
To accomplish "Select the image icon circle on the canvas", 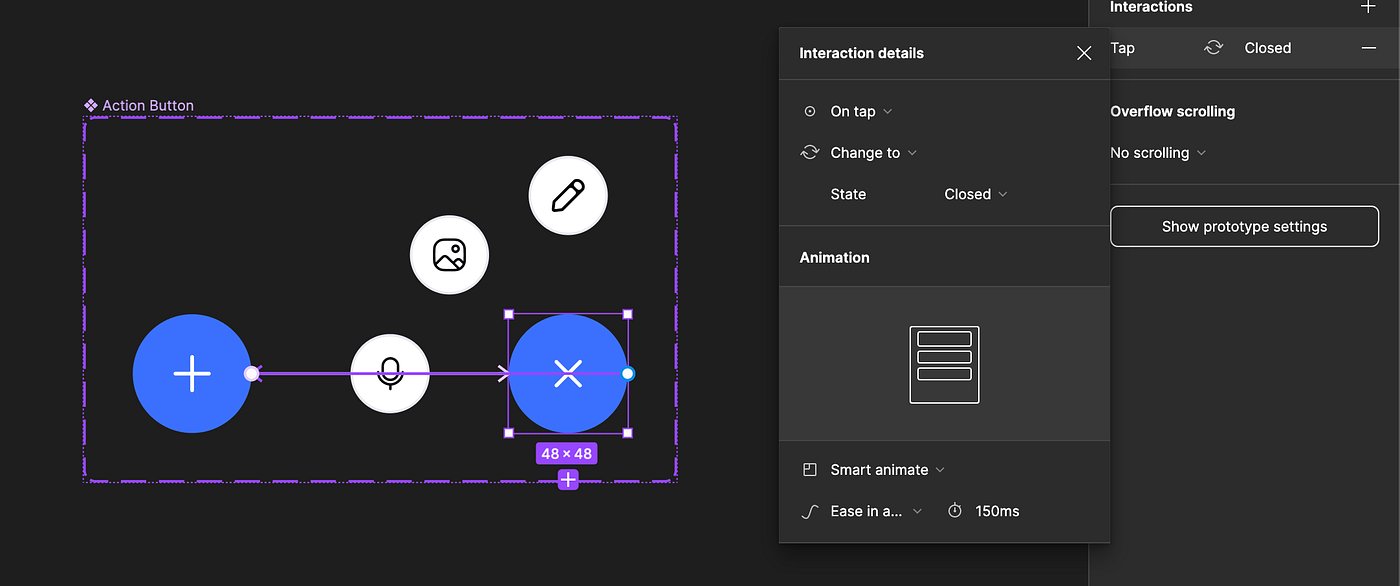I will (449, 255).
